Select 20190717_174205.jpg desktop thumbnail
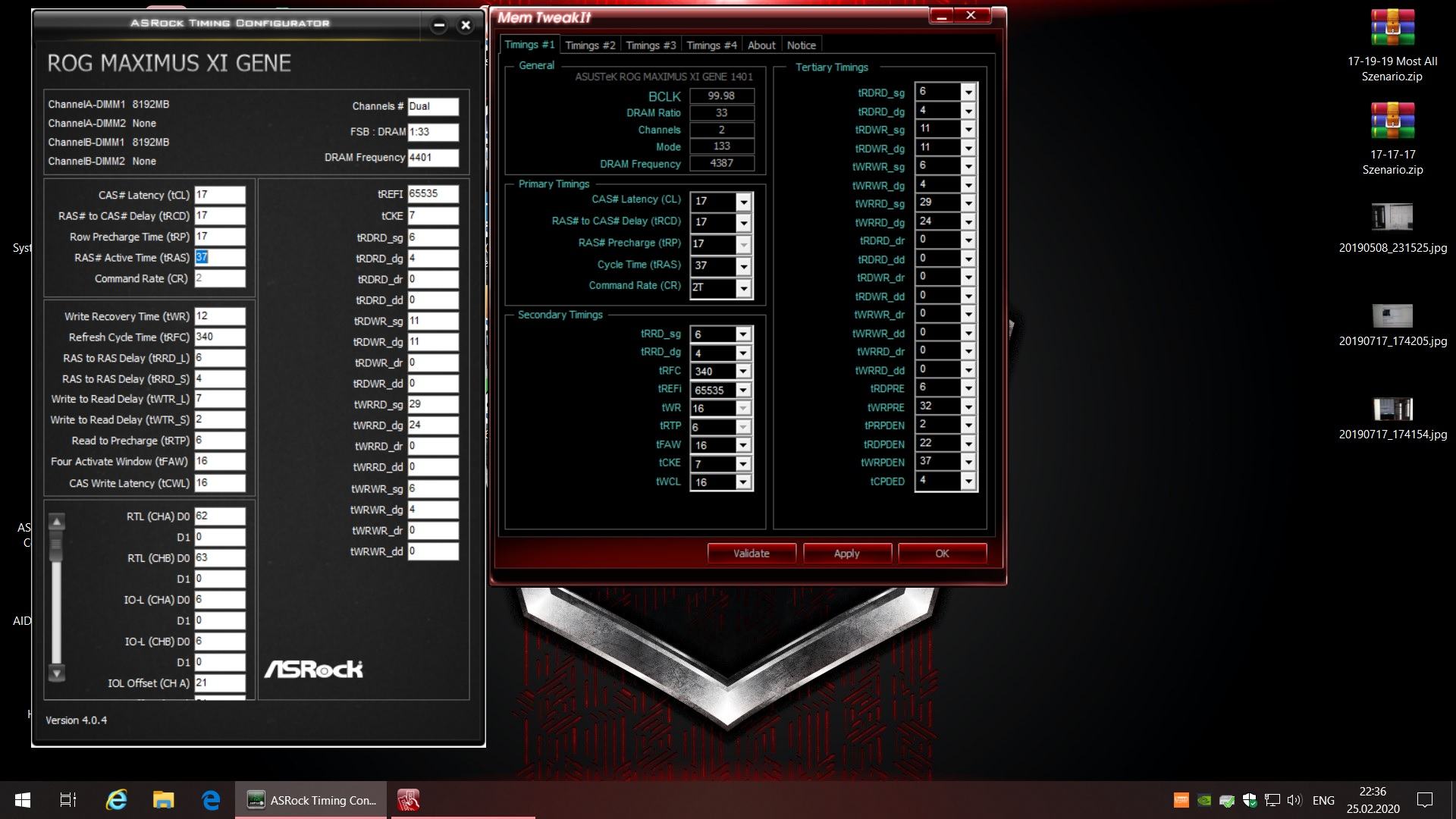The height and width of the screenshot is (819, 1456). coord(1392,325)
